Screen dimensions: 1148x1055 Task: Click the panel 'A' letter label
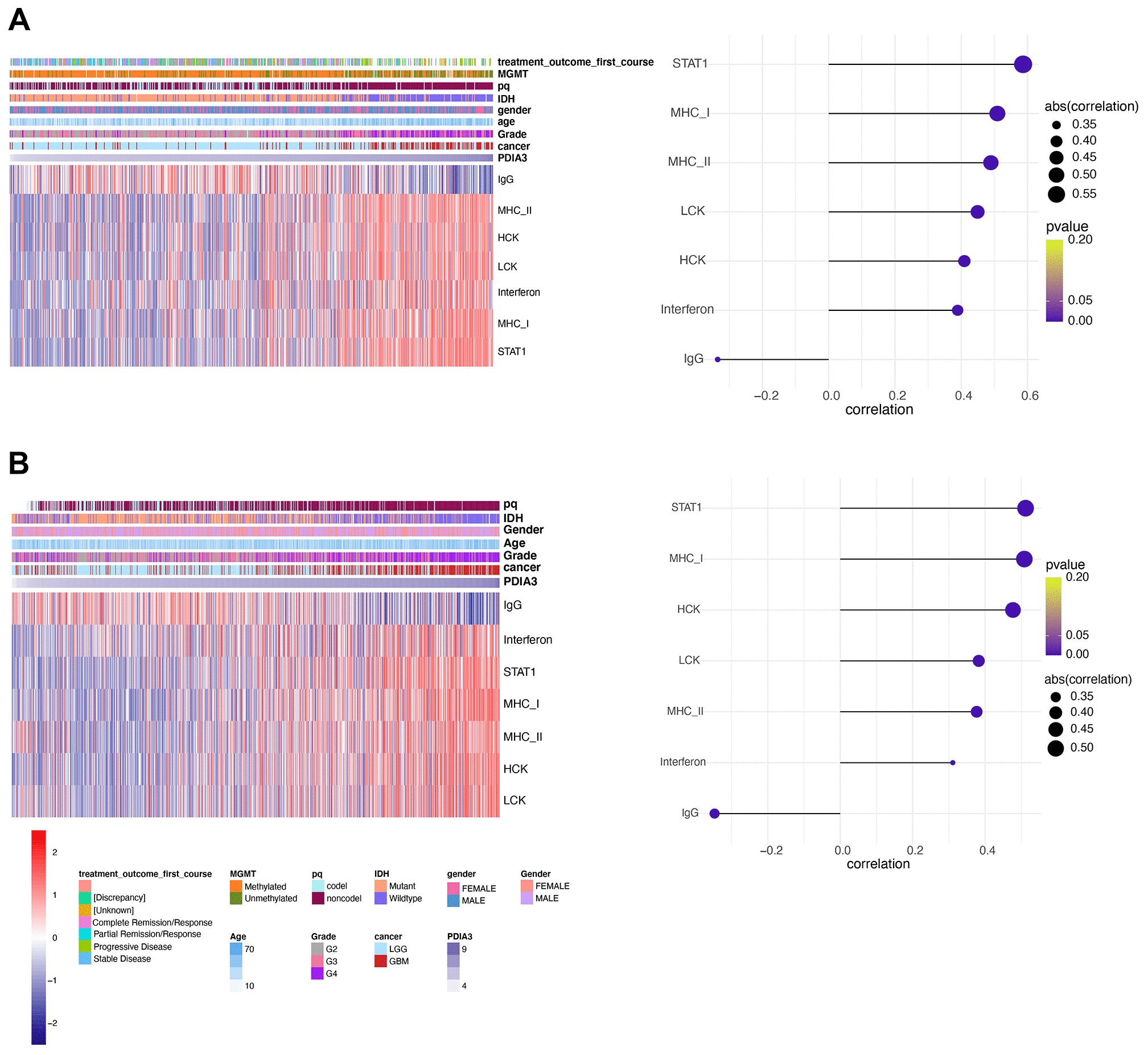[x=19, y=20]
